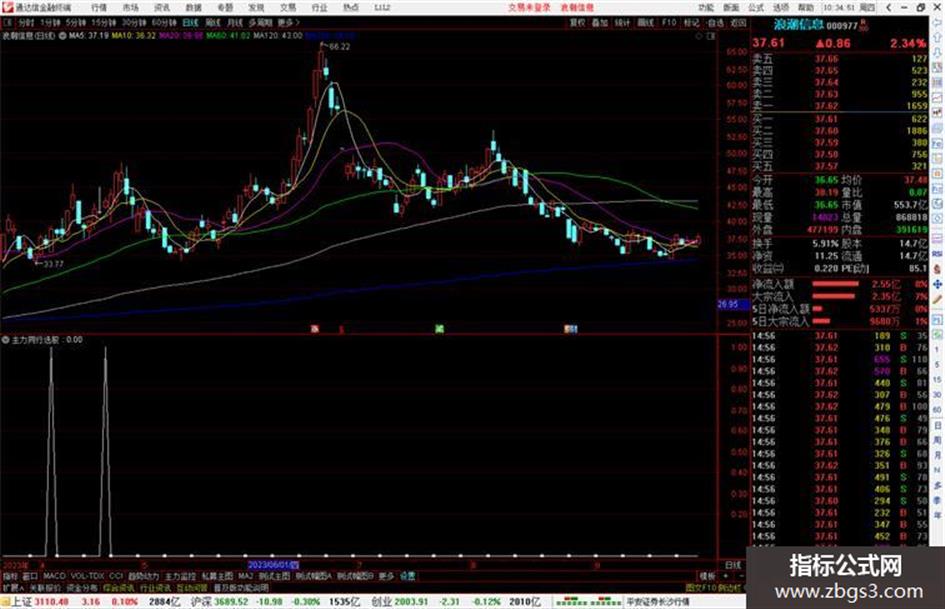Open the 帮助 menu
The width and height of the screenshot is (945, 609).
point(806,7)
